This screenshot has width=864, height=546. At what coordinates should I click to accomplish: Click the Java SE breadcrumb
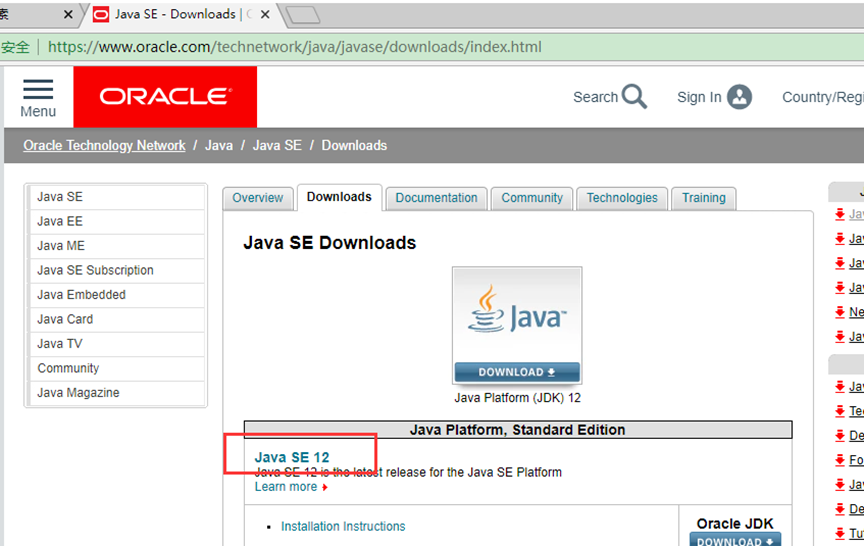(277, 145)
